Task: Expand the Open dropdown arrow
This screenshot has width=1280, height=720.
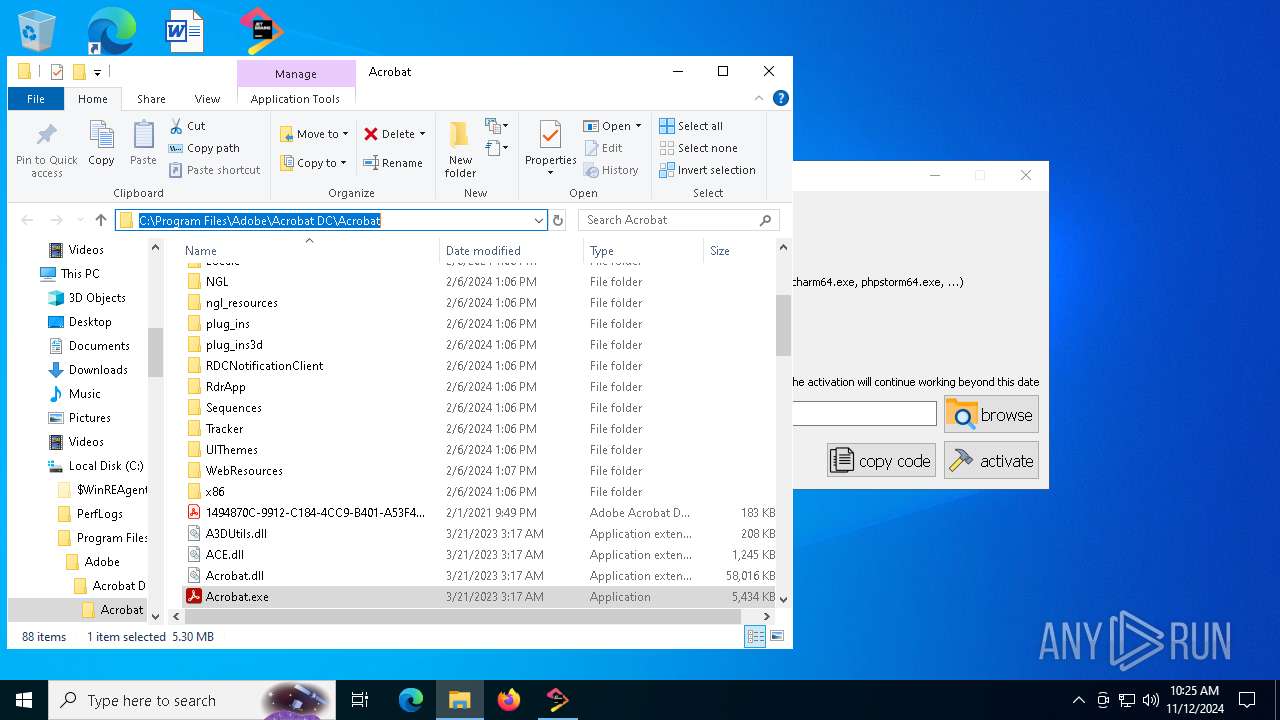Action: click(x=638, y=126)
